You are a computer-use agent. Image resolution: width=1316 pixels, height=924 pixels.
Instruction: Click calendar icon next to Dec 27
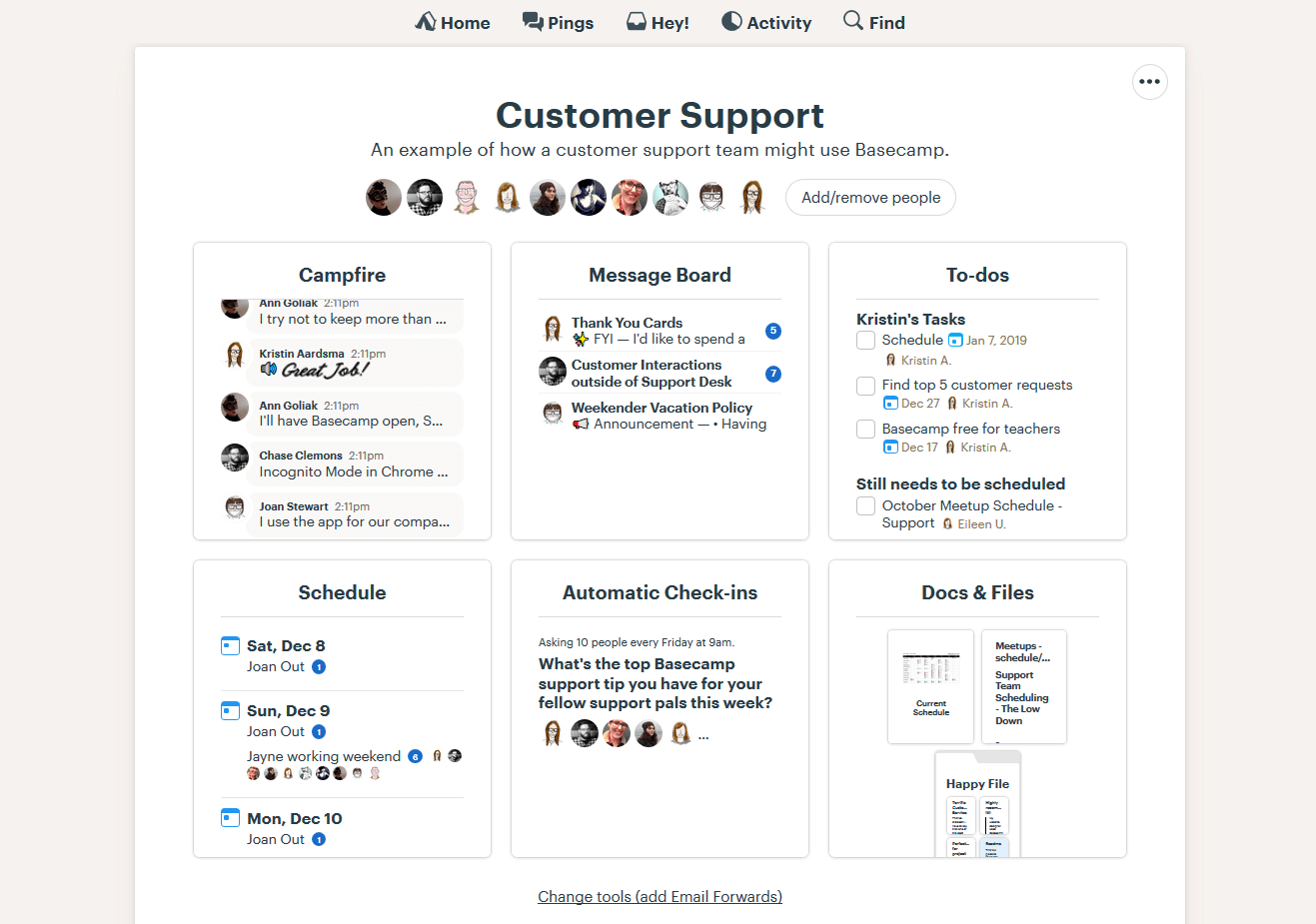click(891, 404)
